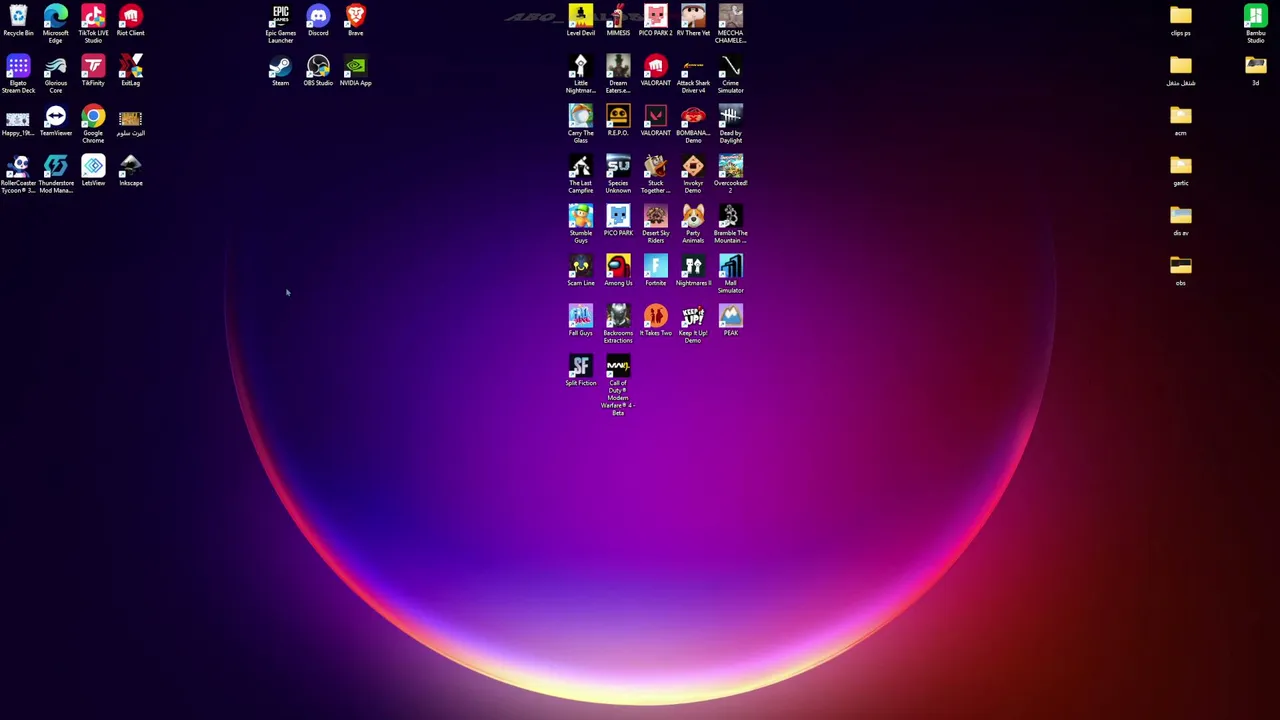Screen dimensions: 1280x720
Task: Select the 'obs' folder on desktop
Action: (x=1181, y=270)
